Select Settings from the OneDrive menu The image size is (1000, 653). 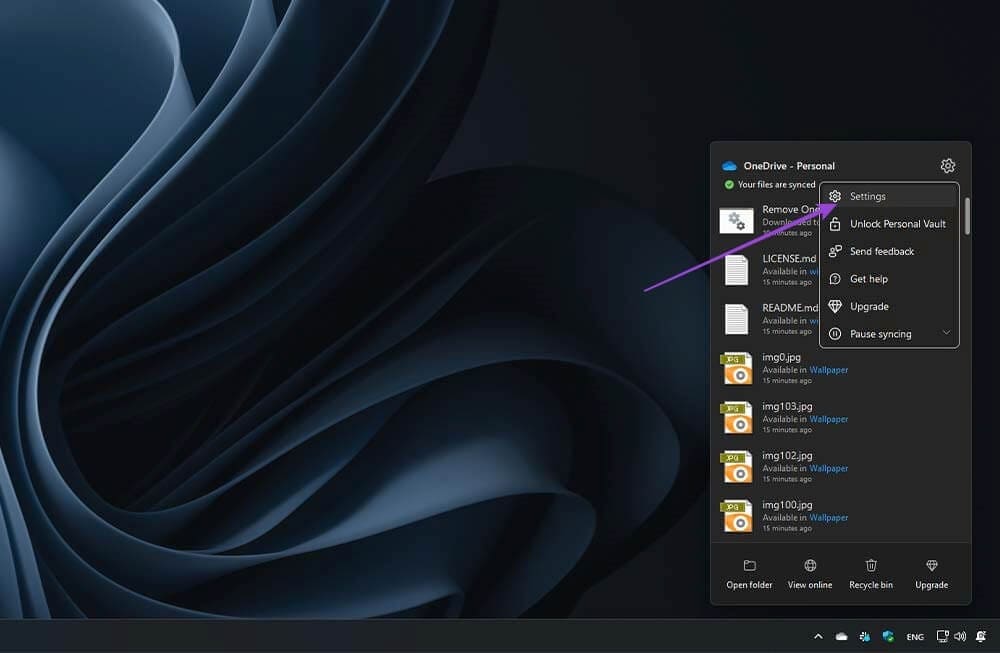(889, 196)
